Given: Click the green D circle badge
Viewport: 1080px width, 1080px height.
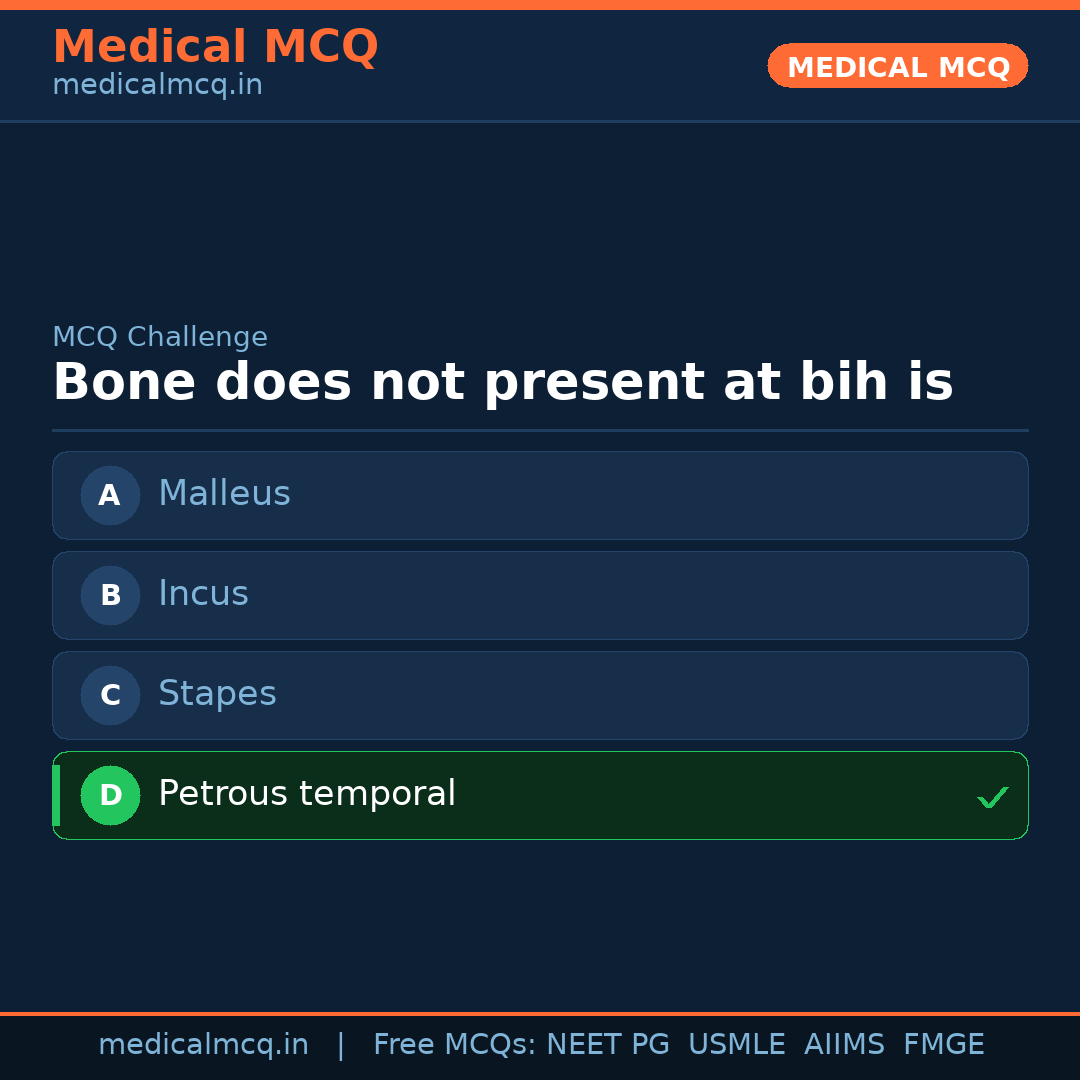Looking at the screenshot, I should tap(110, 795).
